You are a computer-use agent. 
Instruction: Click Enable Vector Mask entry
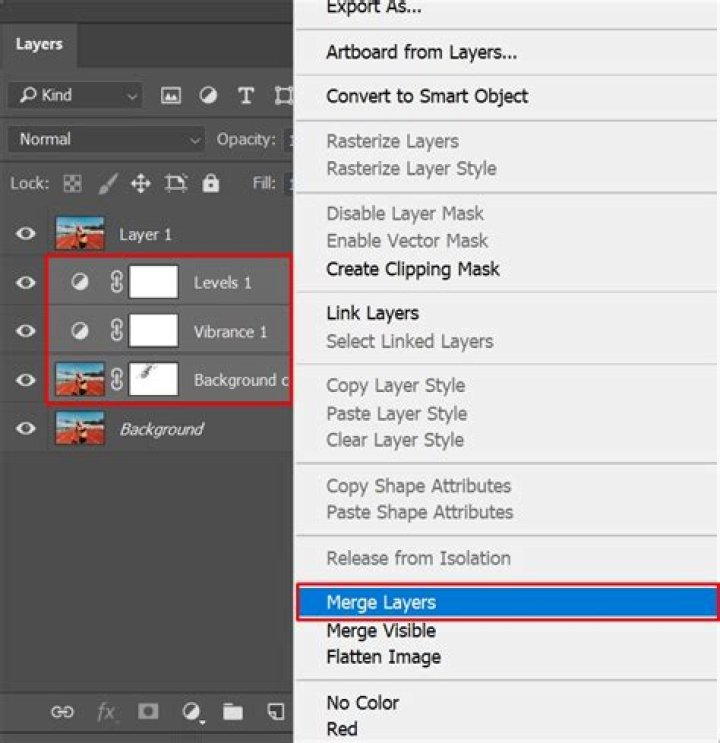[407, 241]
